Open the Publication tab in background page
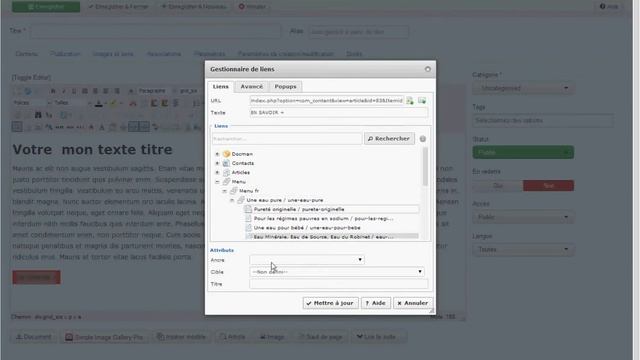This screenshot has width=640, height=360. coord(65,54)
